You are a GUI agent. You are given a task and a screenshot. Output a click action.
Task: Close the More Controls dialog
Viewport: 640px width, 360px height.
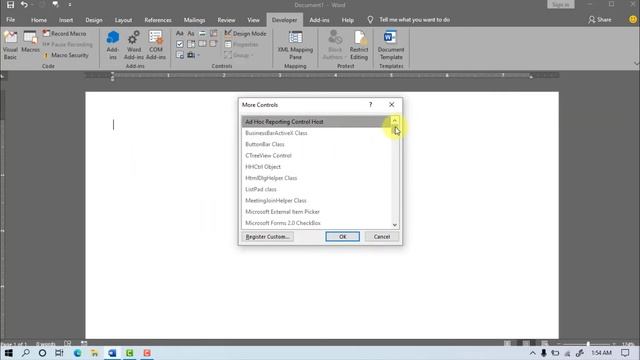tap(391, 104)
